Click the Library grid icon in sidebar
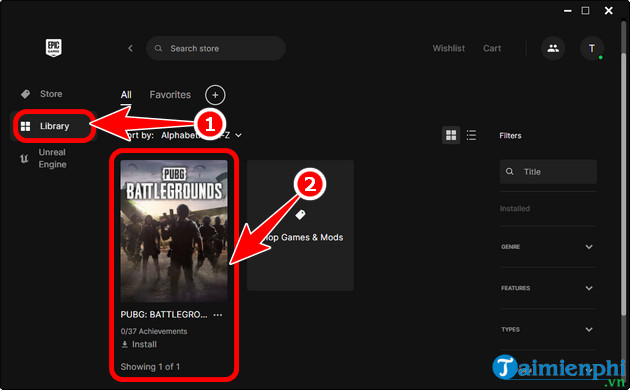 (x=25, y=126)
